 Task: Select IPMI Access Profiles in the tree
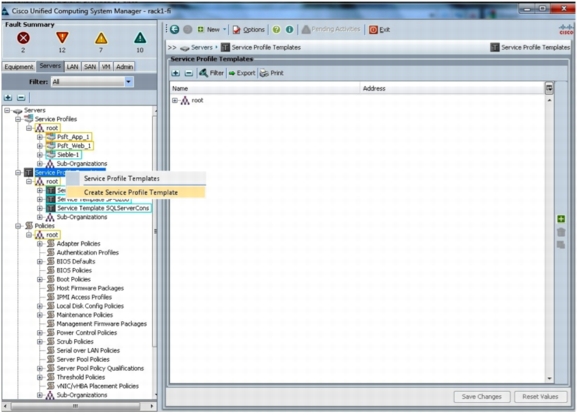(x=84, y=297)
